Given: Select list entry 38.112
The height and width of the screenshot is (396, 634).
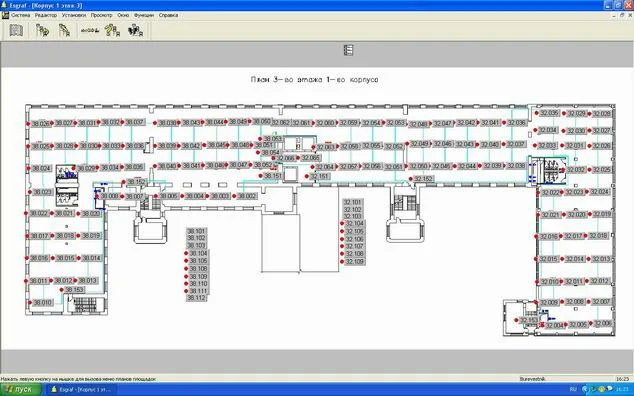Looking at the screenshot, I should (197, 298).
